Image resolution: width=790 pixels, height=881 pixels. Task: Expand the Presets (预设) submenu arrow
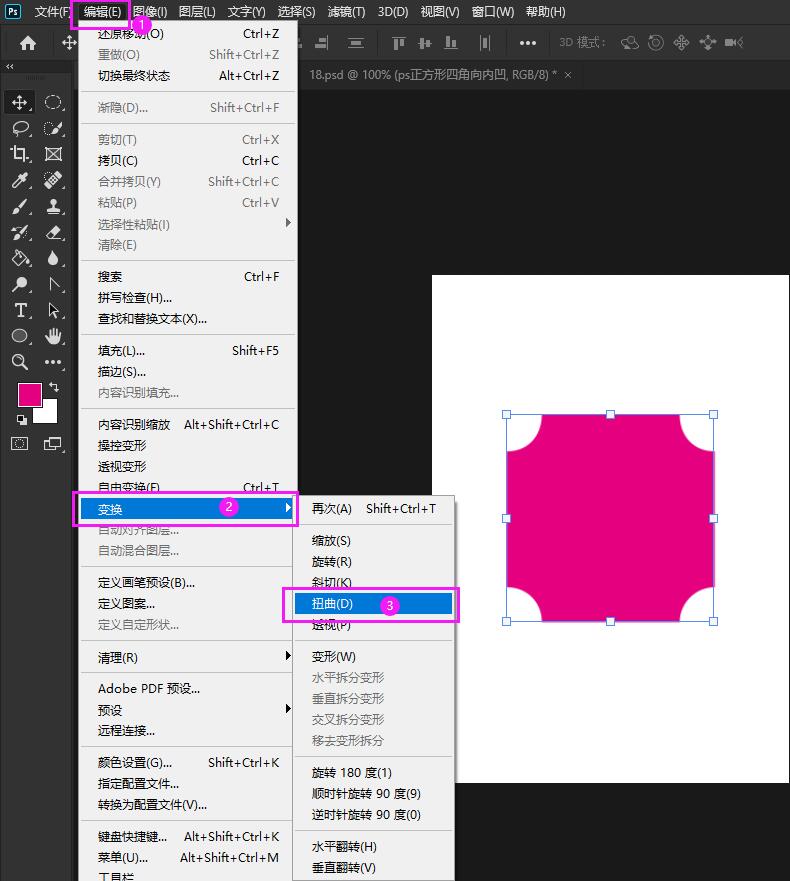pyautogui.click(x=288, y=709)
